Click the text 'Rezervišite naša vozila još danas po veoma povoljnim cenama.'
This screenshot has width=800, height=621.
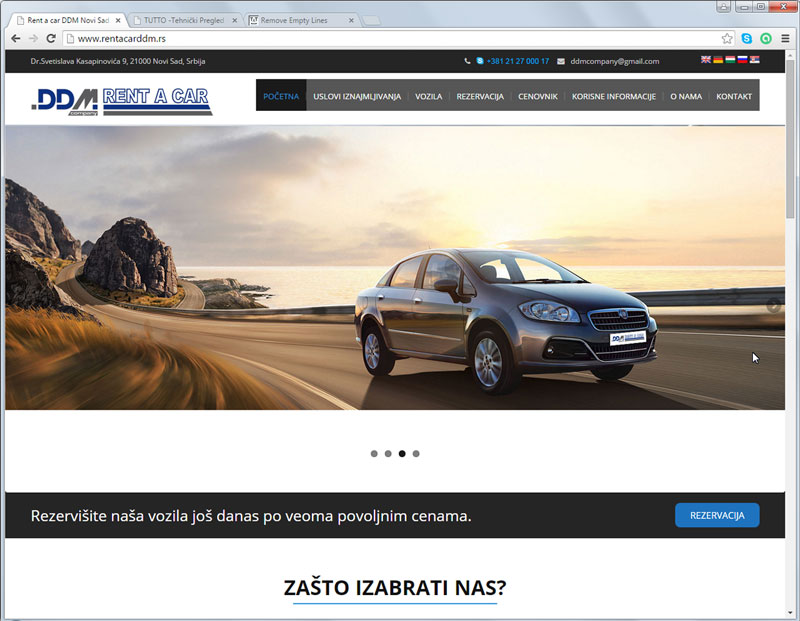pyautogui.click(x=251, y=516)
